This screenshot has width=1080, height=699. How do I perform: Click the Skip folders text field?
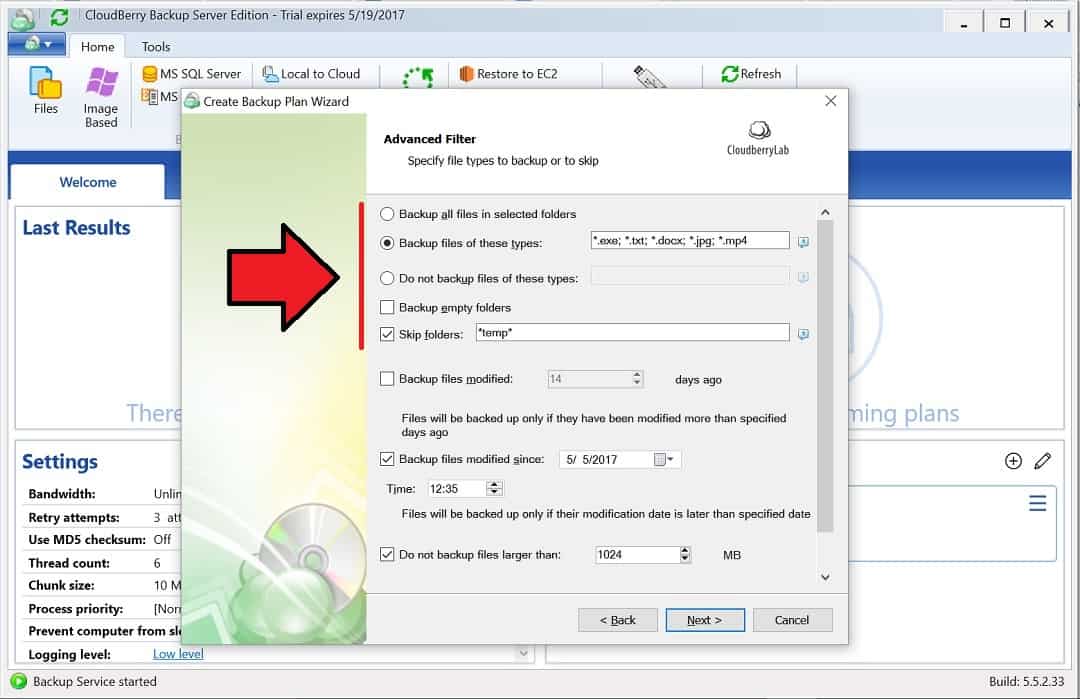tap(632, 333)
